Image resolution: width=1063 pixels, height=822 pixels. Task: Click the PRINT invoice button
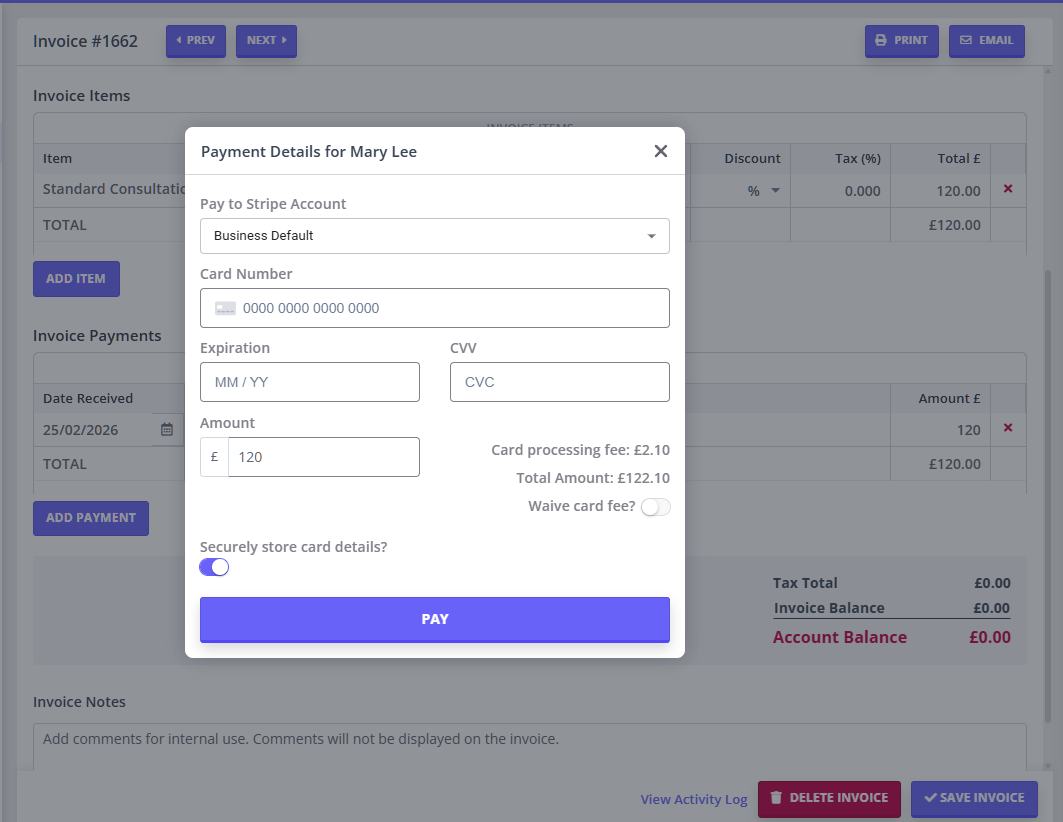tap(901, 41)
